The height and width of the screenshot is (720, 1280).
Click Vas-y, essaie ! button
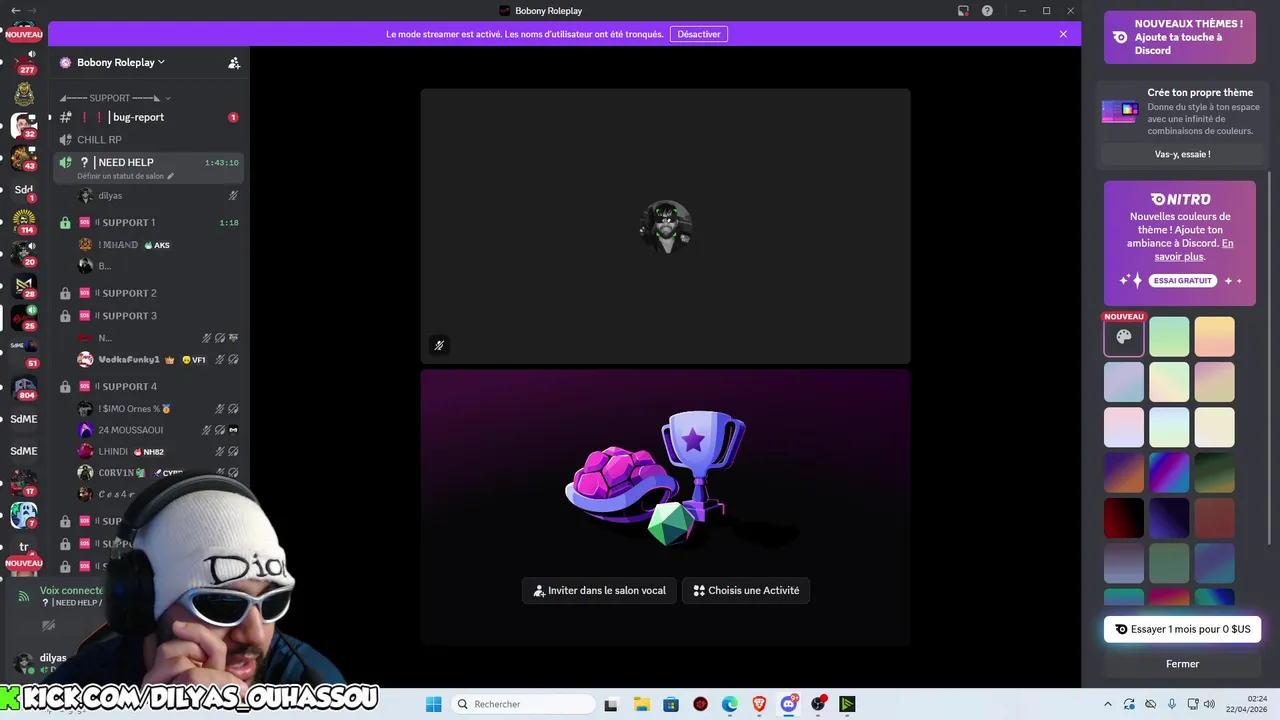pos(1182,154)
